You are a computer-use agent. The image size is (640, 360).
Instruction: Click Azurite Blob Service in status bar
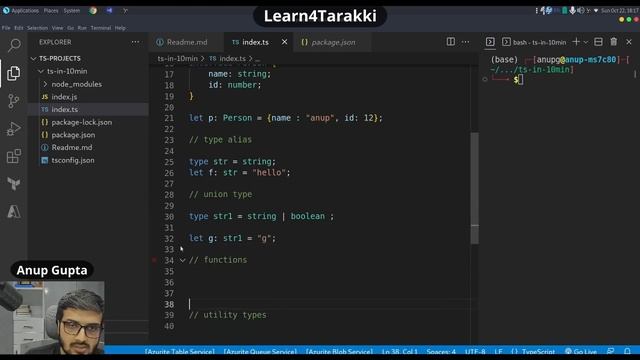(x=339, y=351)
